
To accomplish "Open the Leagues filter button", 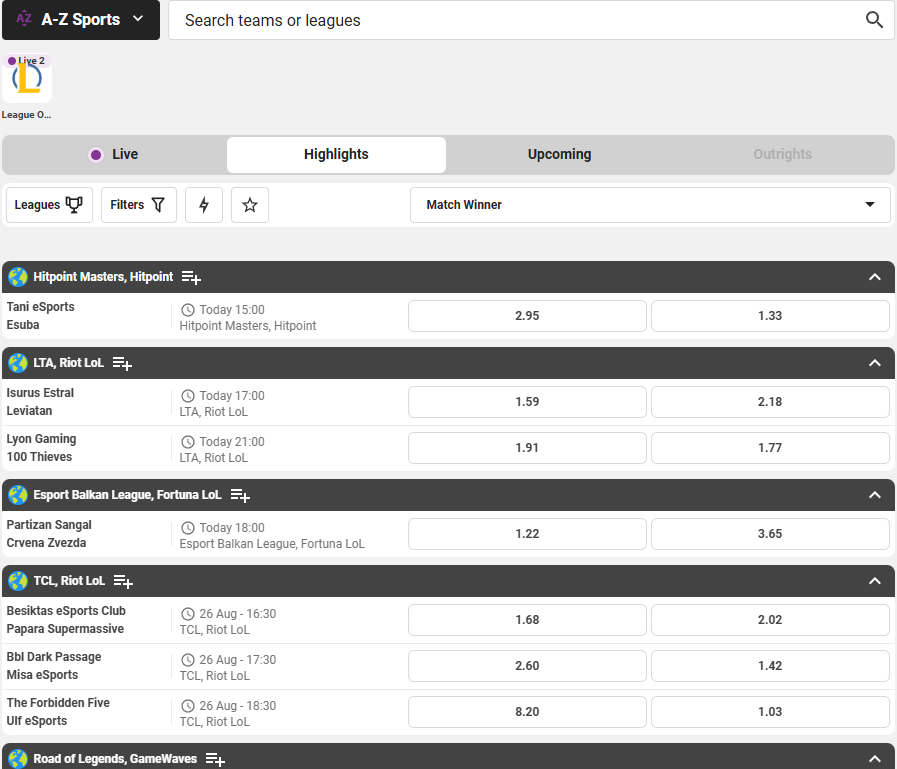I will point(49,205).
